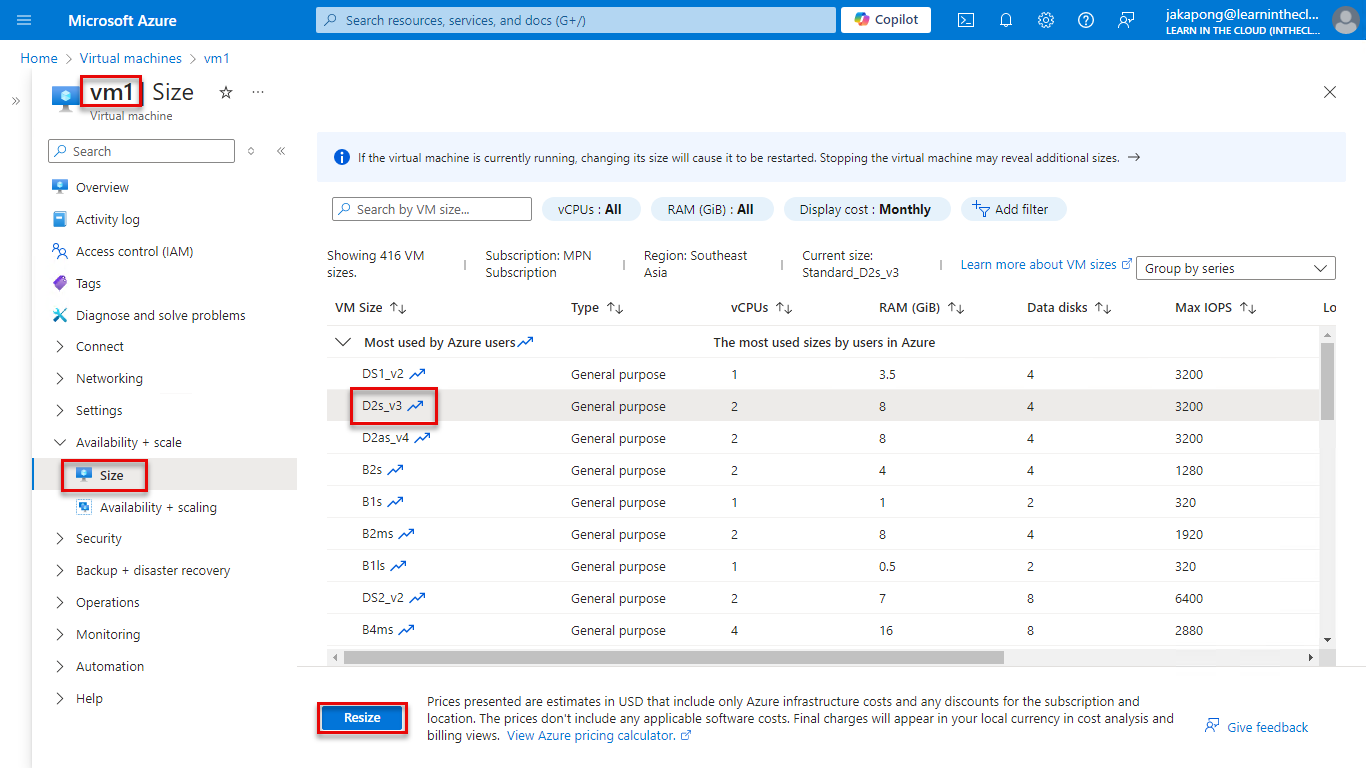Click the trend icon beside B2s
This screenshot has width=1366, height=768.
[396, 470]
